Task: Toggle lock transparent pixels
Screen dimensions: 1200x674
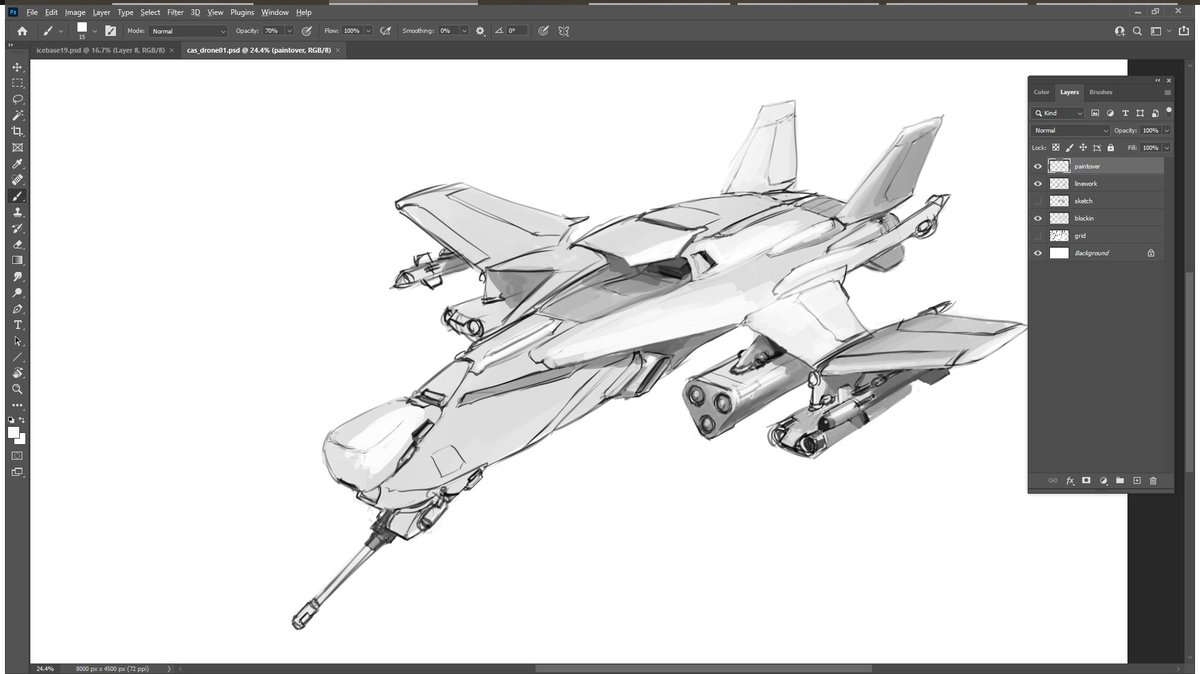Action: [x=1055, y=148]
